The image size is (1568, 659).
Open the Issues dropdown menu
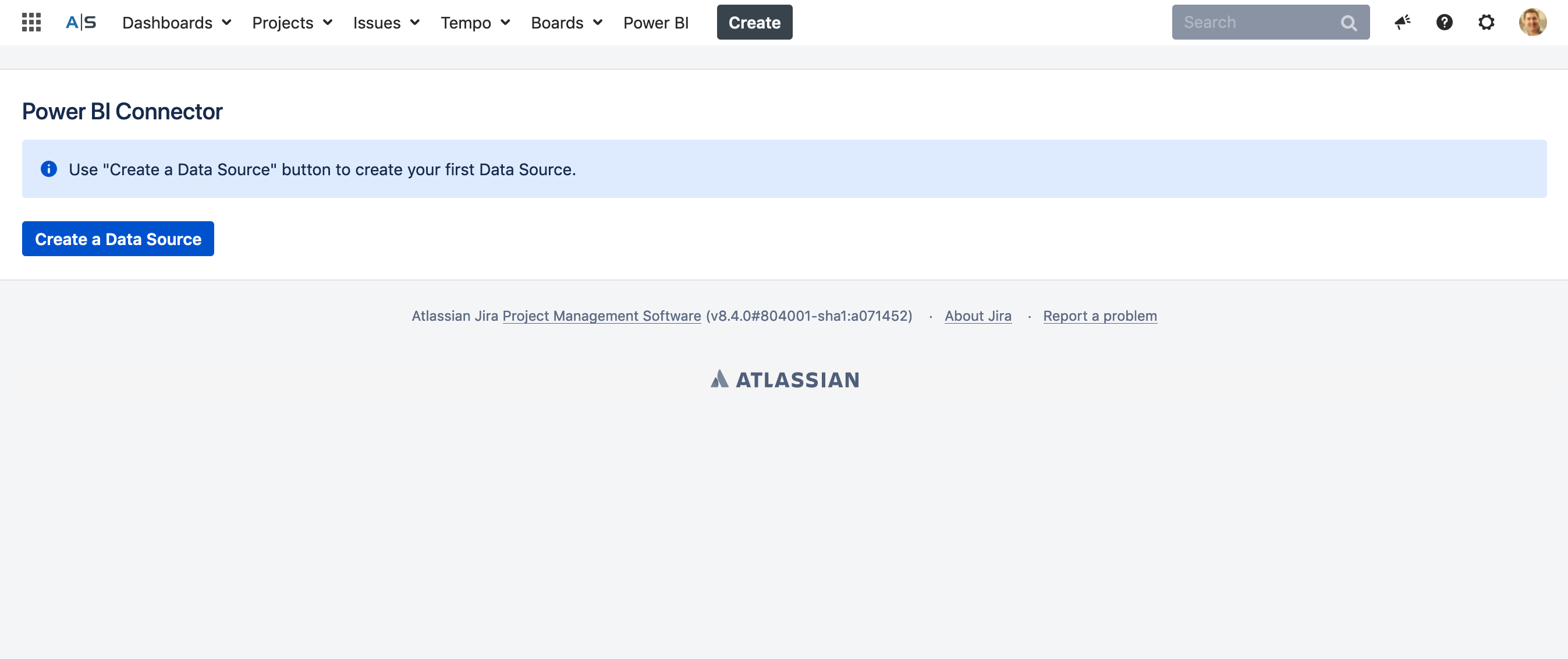pyautogui.click(x=386, y=22)
